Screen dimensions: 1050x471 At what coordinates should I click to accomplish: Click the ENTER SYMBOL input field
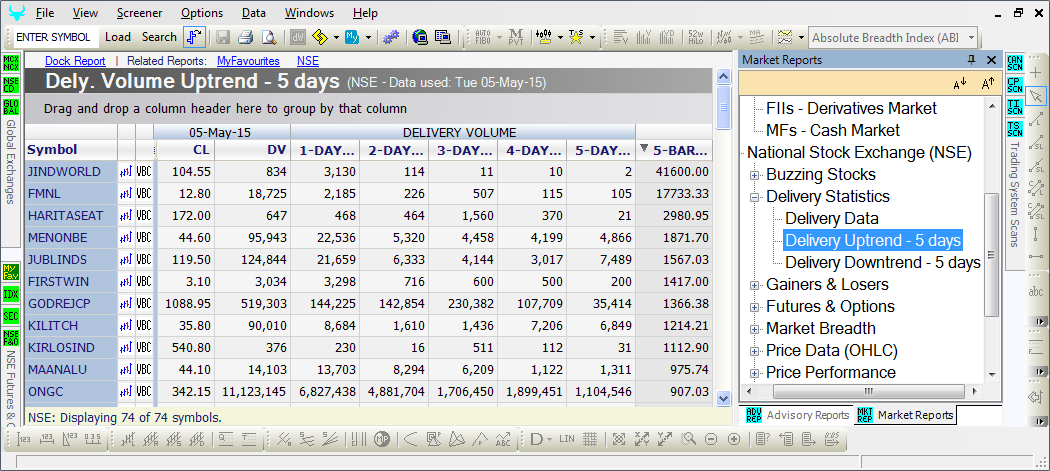point(56,38)
